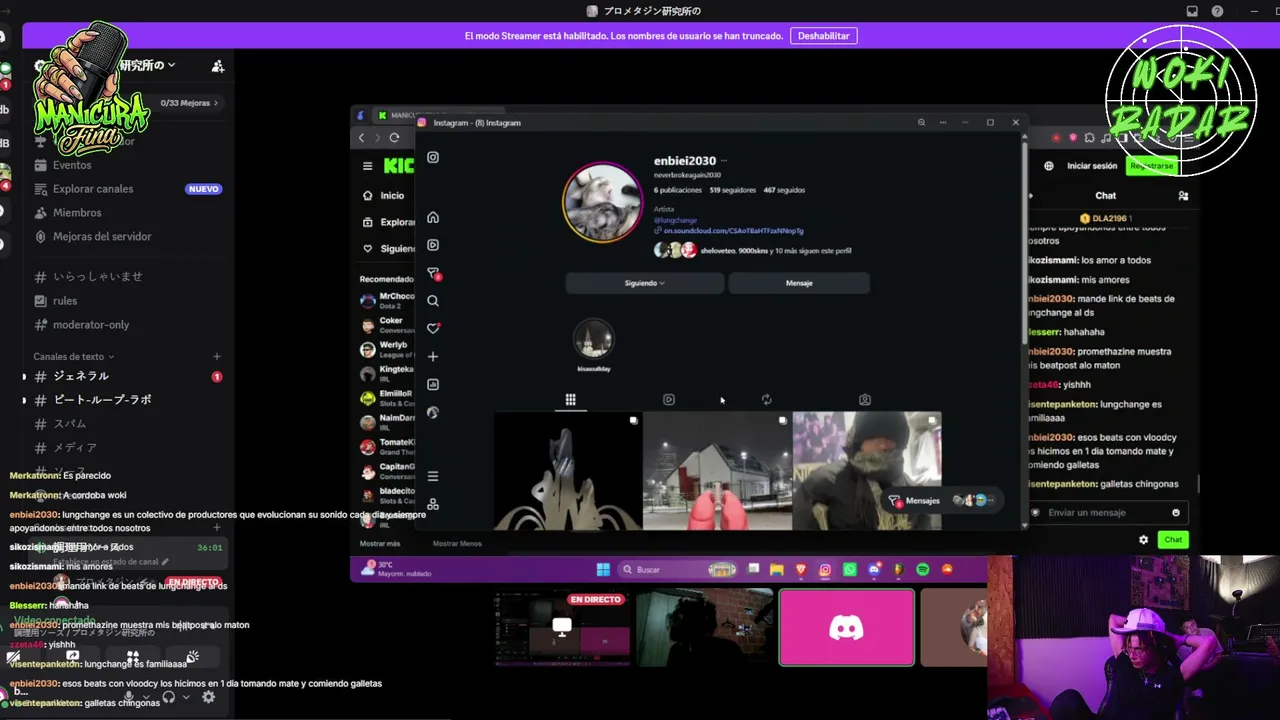Open the Kick language globe icon
1280x720 pixels.
coord(1048,166)
